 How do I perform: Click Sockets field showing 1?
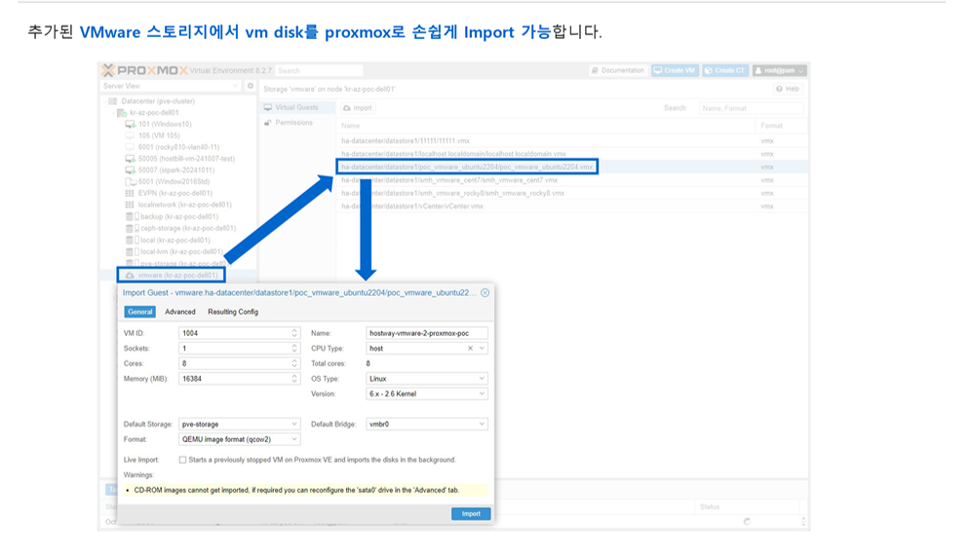point(234,348)
